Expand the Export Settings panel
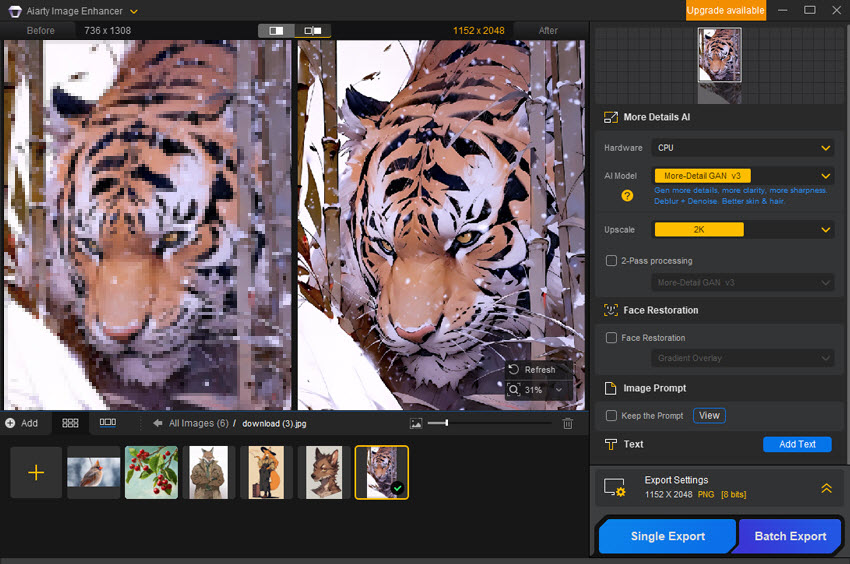 826,488
